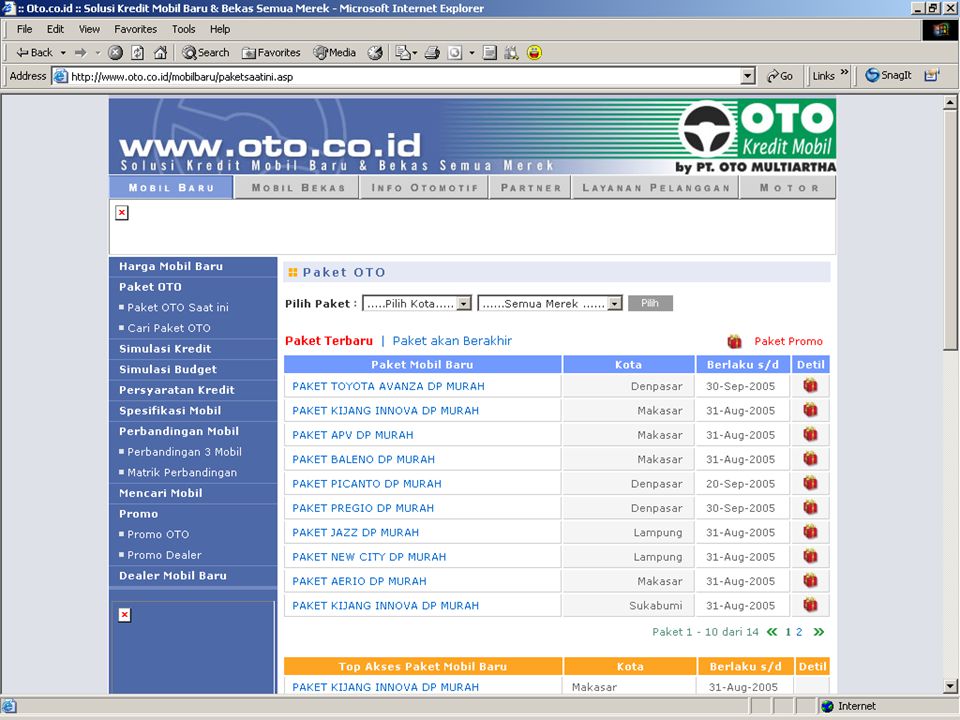960x720 pixels.
Task: Click detail gift icon for Pregio row
Action: click(811, 508)
